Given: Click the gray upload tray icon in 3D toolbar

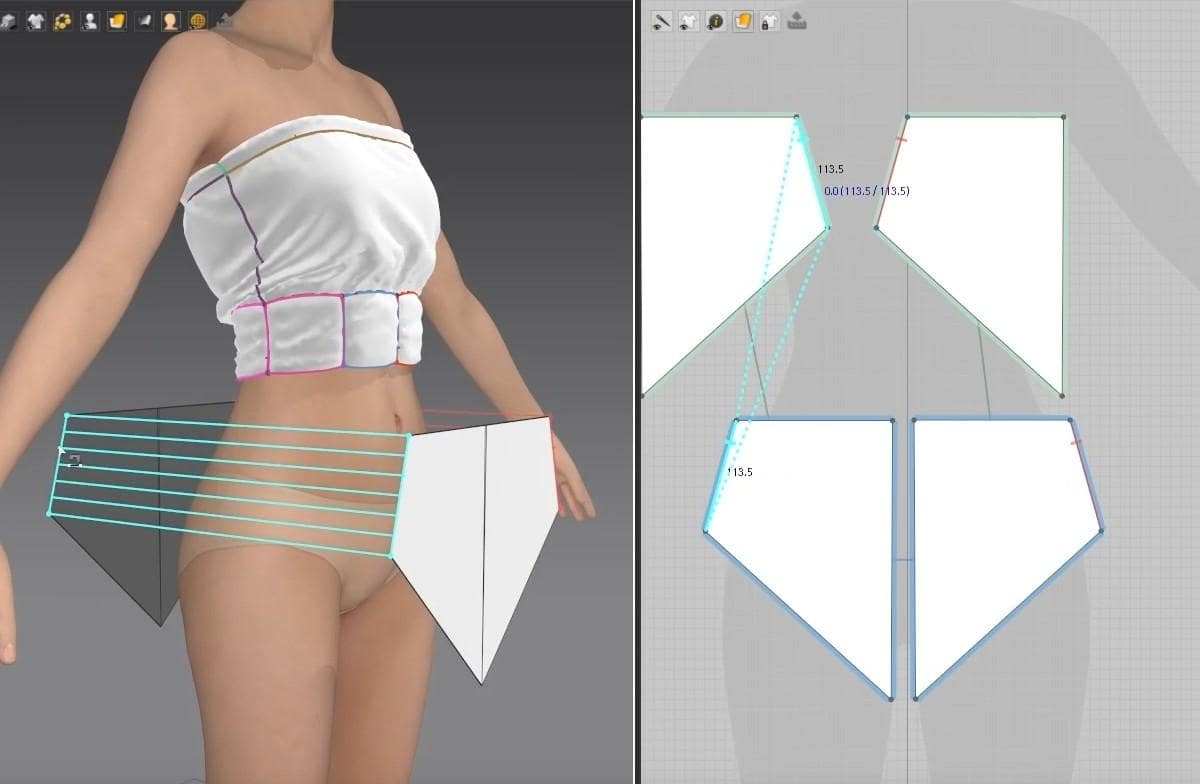Looking at the screenshot, I should [x=224, y=20].
